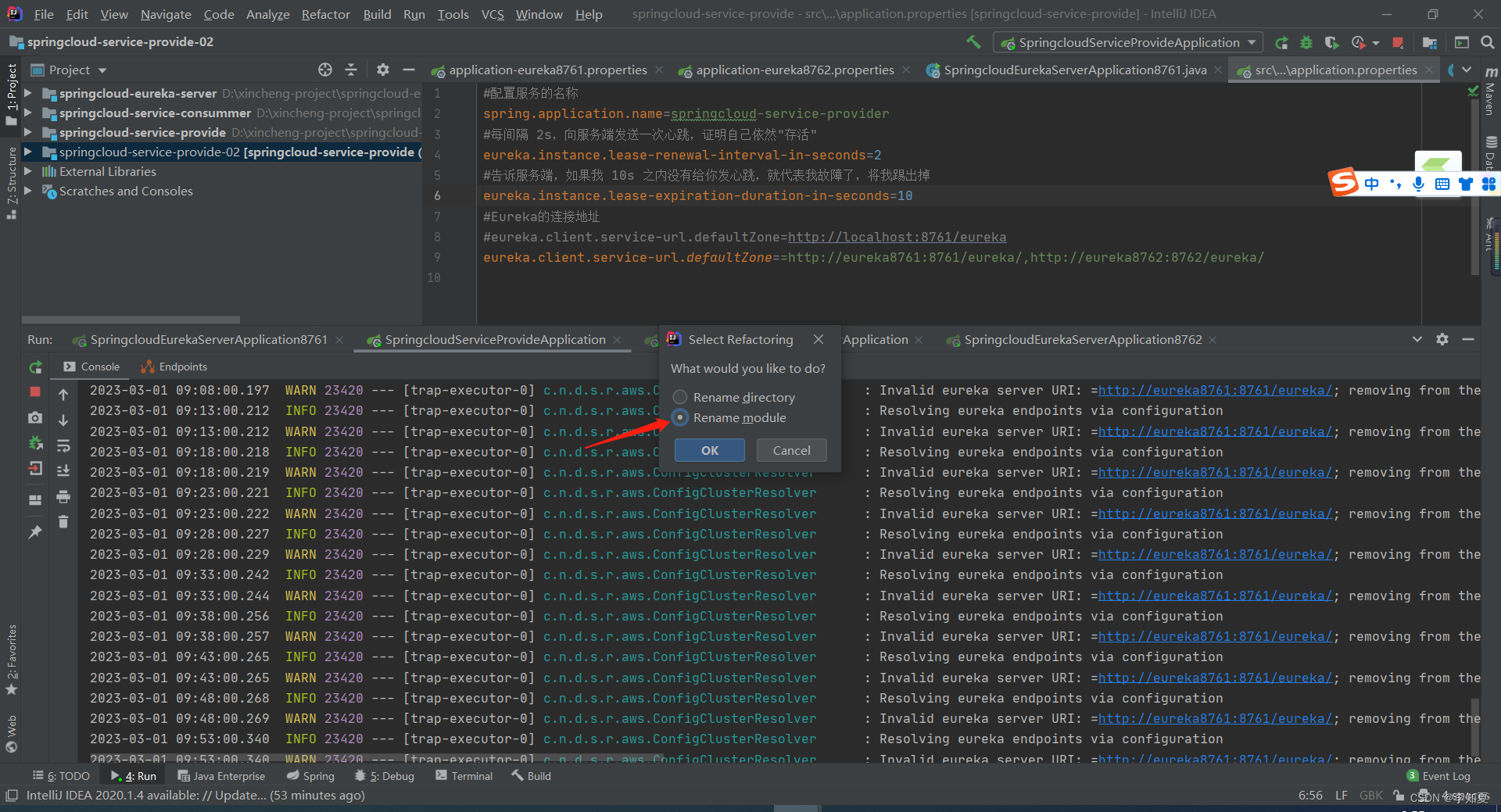Open Spring tool window button
This screenshot has width=1501, height=812.
(310, 776)
